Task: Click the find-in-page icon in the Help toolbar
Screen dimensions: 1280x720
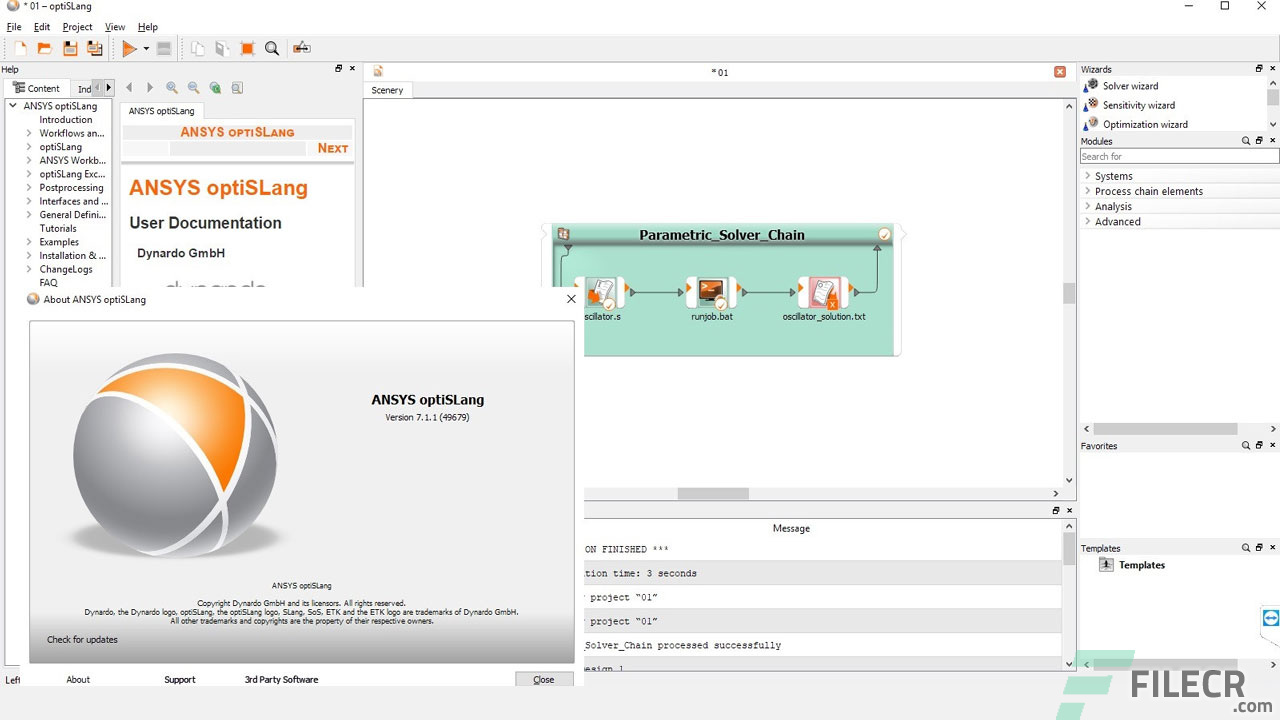Action: click(237, 88)
